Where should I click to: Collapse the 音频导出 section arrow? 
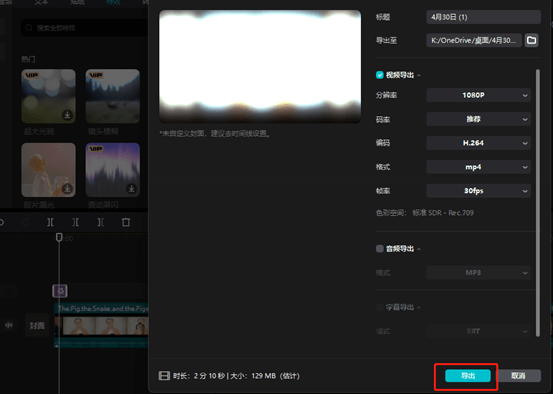click(419, 249)
